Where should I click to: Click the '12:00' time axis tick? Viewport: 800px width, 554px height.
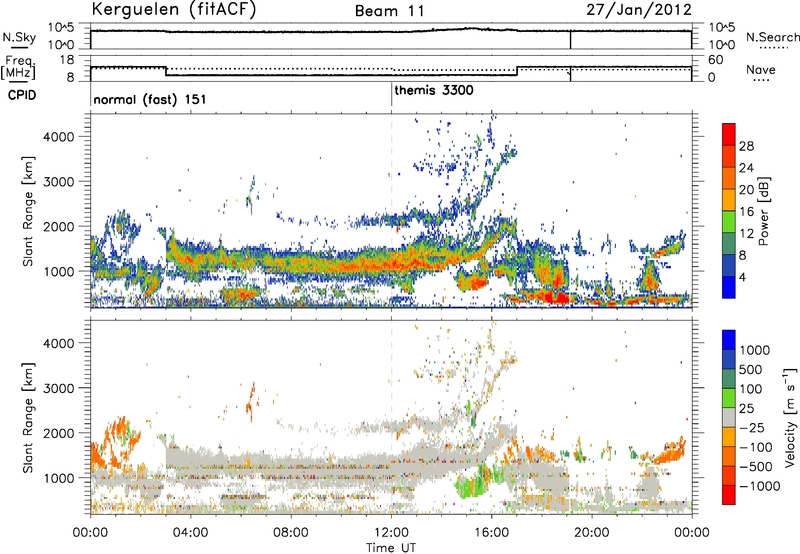tap(391, 533)
